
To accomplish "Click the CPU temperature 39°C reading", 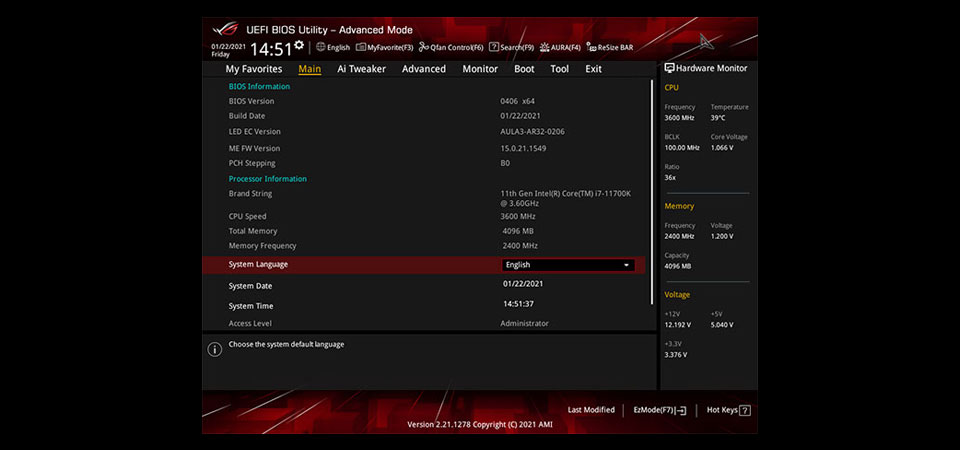I will 718,118.
